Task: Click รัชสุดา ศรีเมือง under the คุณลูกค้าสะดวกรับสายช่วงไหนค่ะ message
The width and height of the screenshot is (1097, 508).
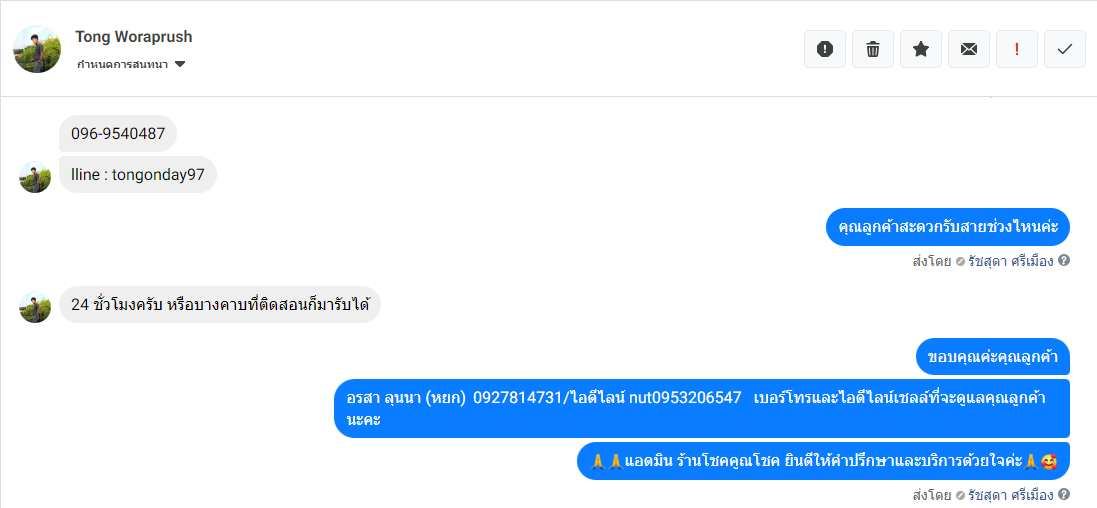Action: pyautogui.click(x=1010, y=261)
